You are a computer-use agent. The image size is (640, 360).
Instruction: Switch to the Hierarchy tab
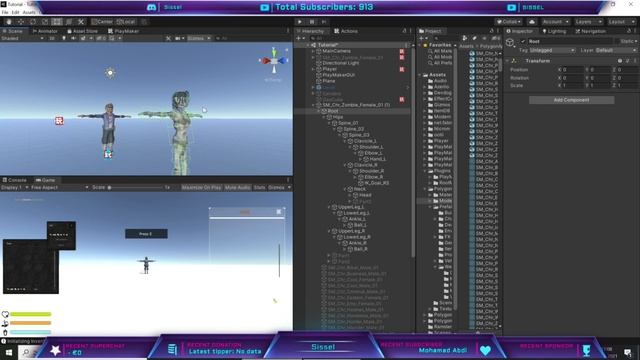311,31
